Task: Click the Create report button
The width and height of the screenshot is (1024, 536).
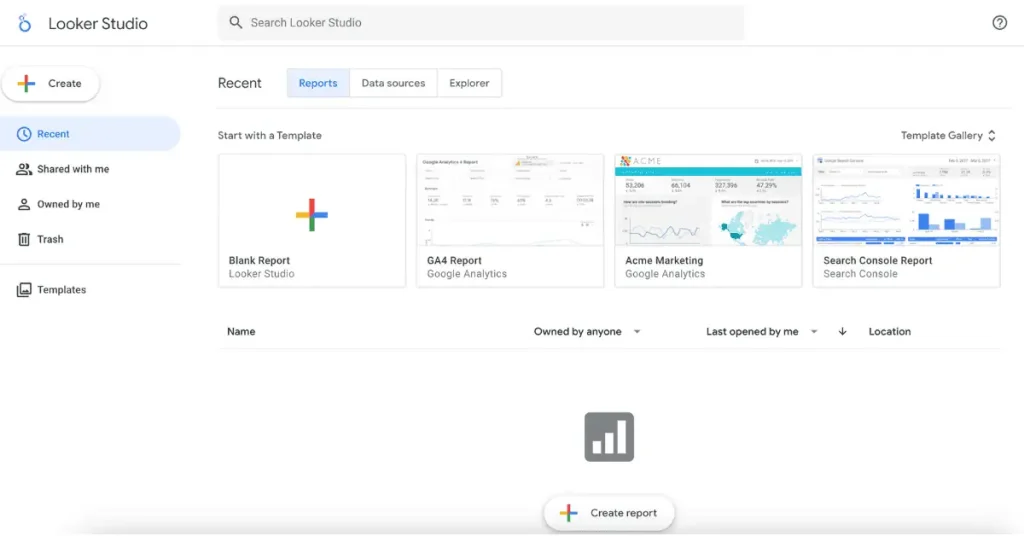Action: click(x=609, y=513)
